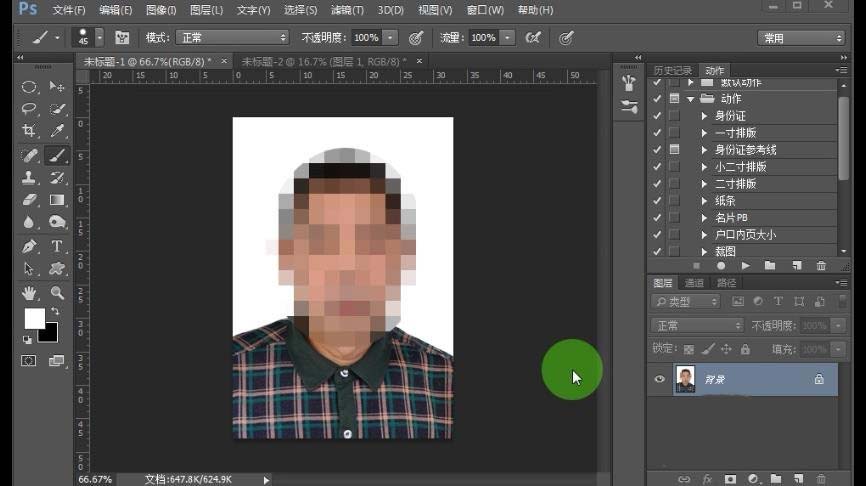This screenshot has height=486, width=866.
Task: Swap foreground and background colors
Action: pyautogui.click(x=55, y=311)
